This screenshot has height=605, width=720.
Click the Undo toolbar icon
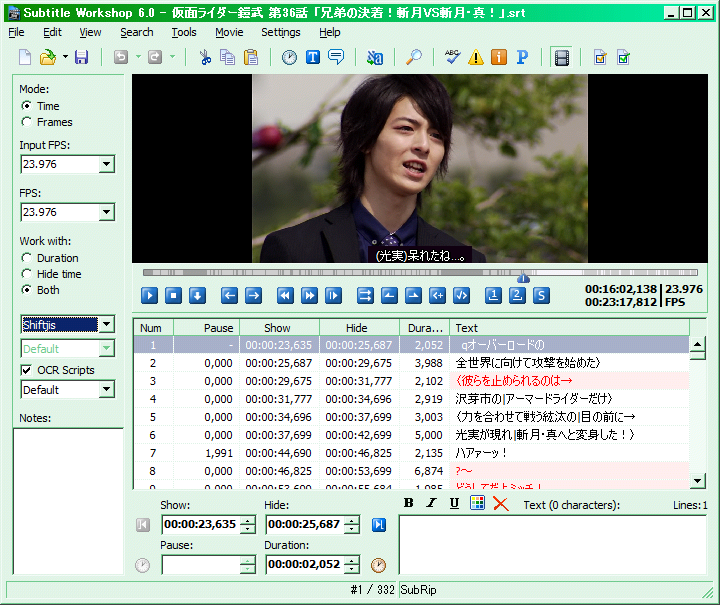tap(120, 57)
